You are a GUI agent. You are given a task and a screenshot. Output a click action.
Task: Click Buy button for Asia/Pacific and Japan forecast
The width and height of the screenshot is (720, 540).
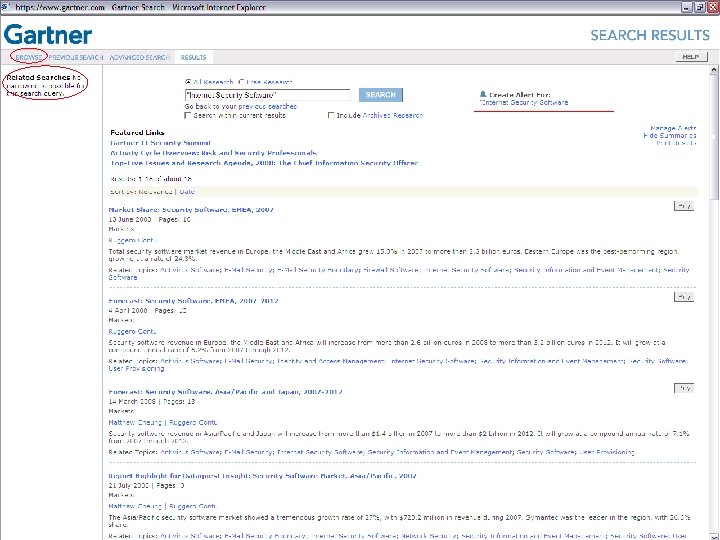[684, 388]
